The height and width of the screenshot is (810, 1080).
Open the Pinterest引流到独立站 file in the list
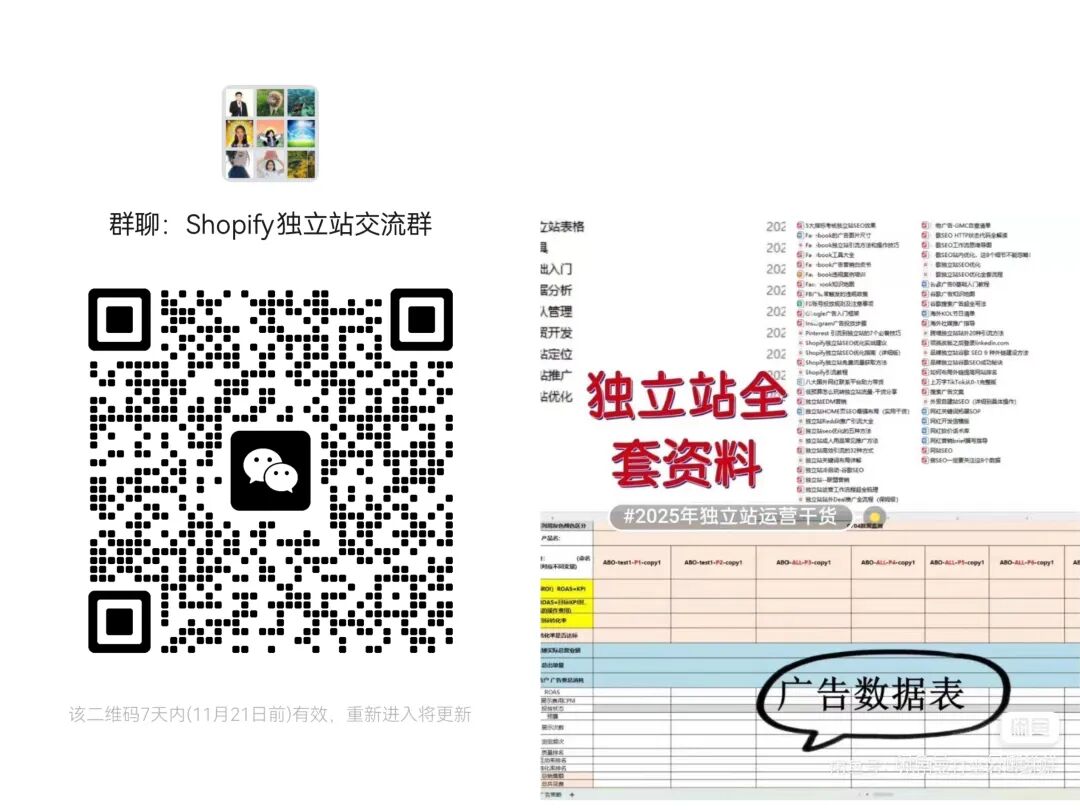(x=852, y=333)
